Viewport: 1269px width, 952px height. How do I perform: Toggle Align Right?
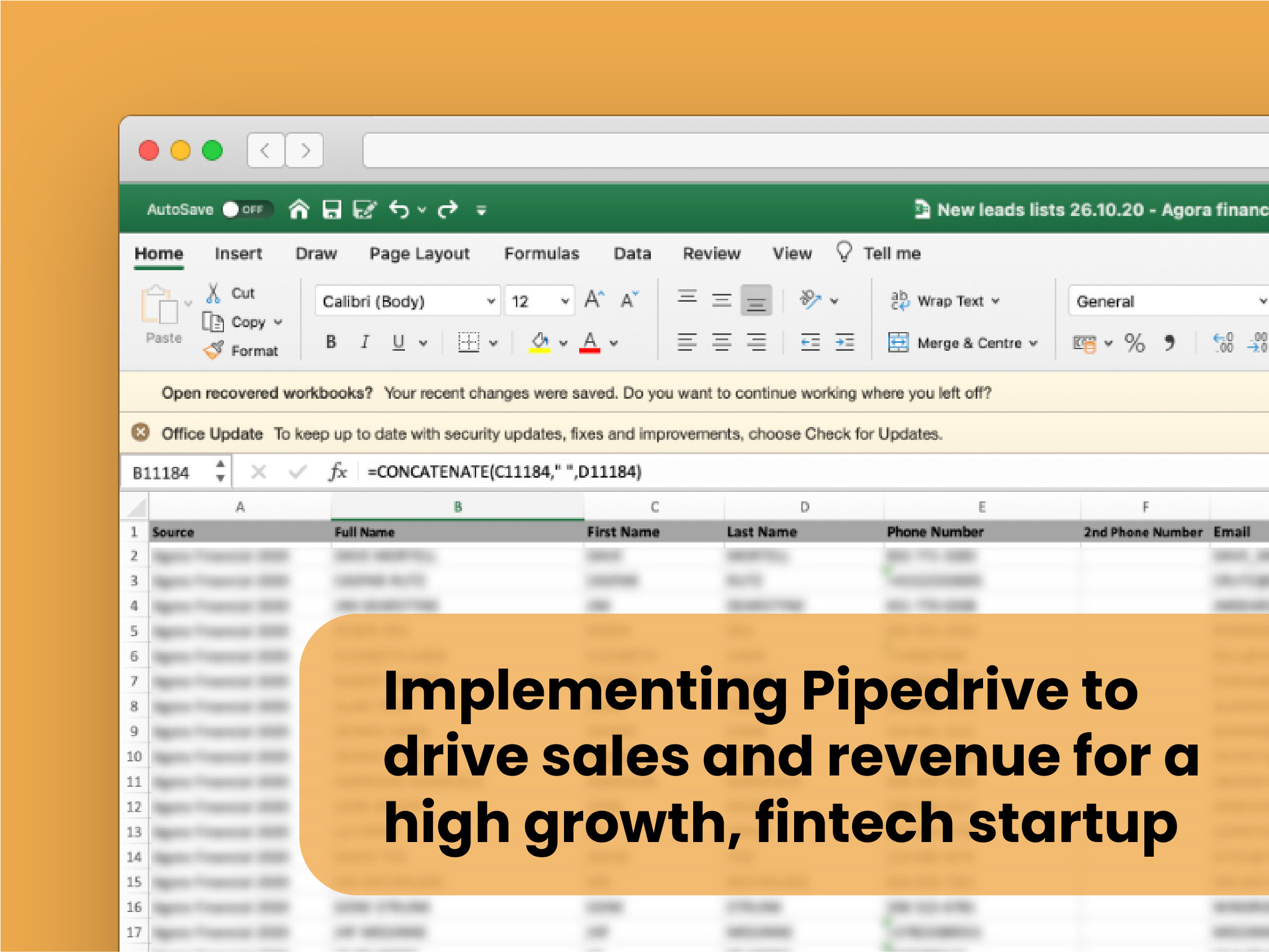coord(756,342)
